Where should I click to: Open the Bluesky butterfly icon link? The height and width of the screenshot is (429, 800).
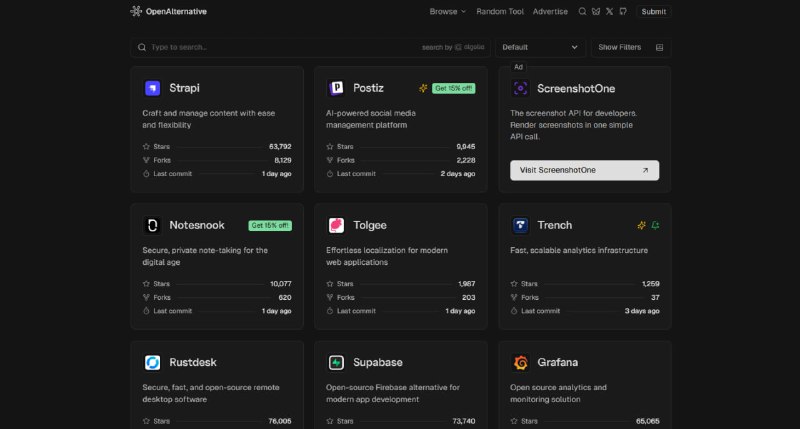click(x=596, y=11)
